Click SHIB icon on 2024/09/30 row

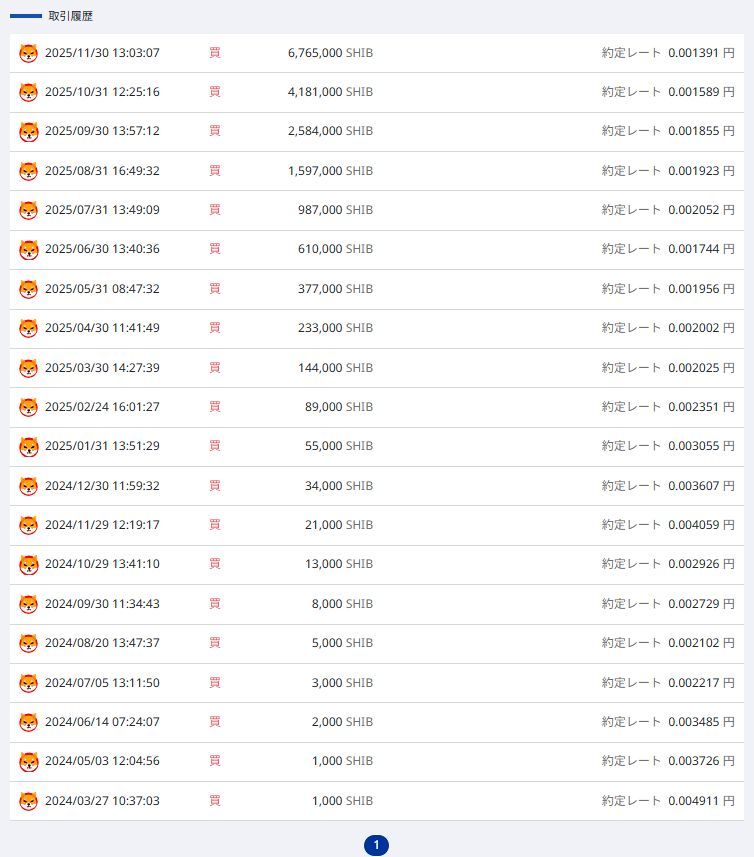point(28,604)
